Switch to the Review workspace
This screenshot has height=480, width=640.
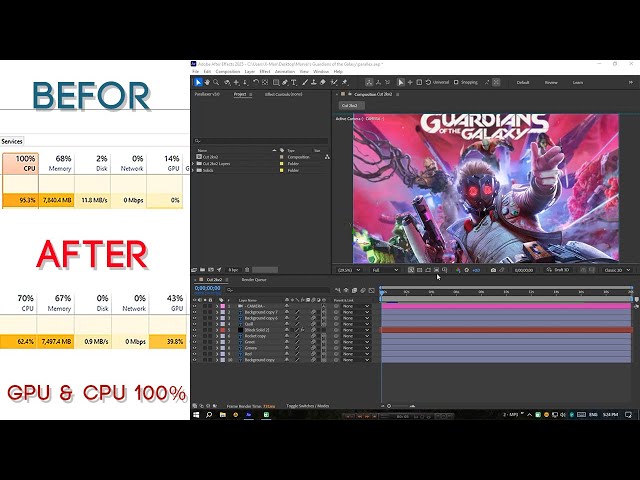[x=551, y=82]
